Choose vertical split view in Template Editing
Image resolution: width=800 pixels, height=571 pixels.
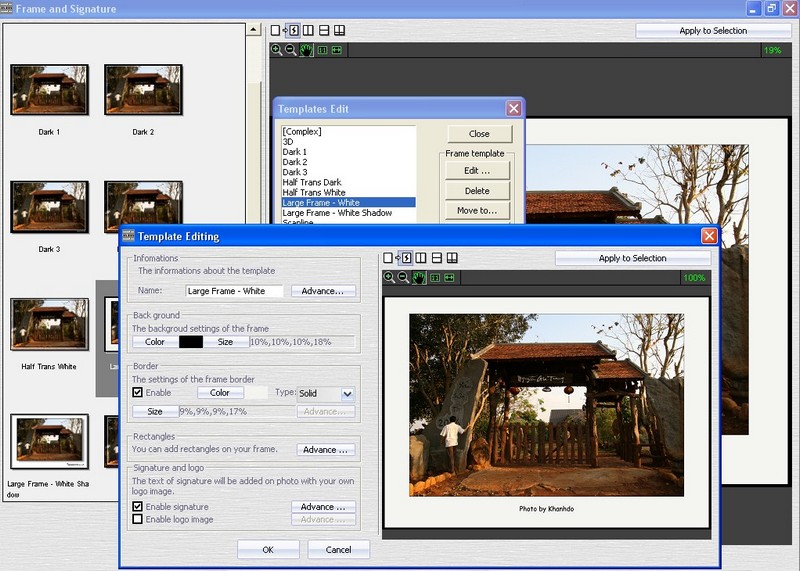(x=421, y=258)
